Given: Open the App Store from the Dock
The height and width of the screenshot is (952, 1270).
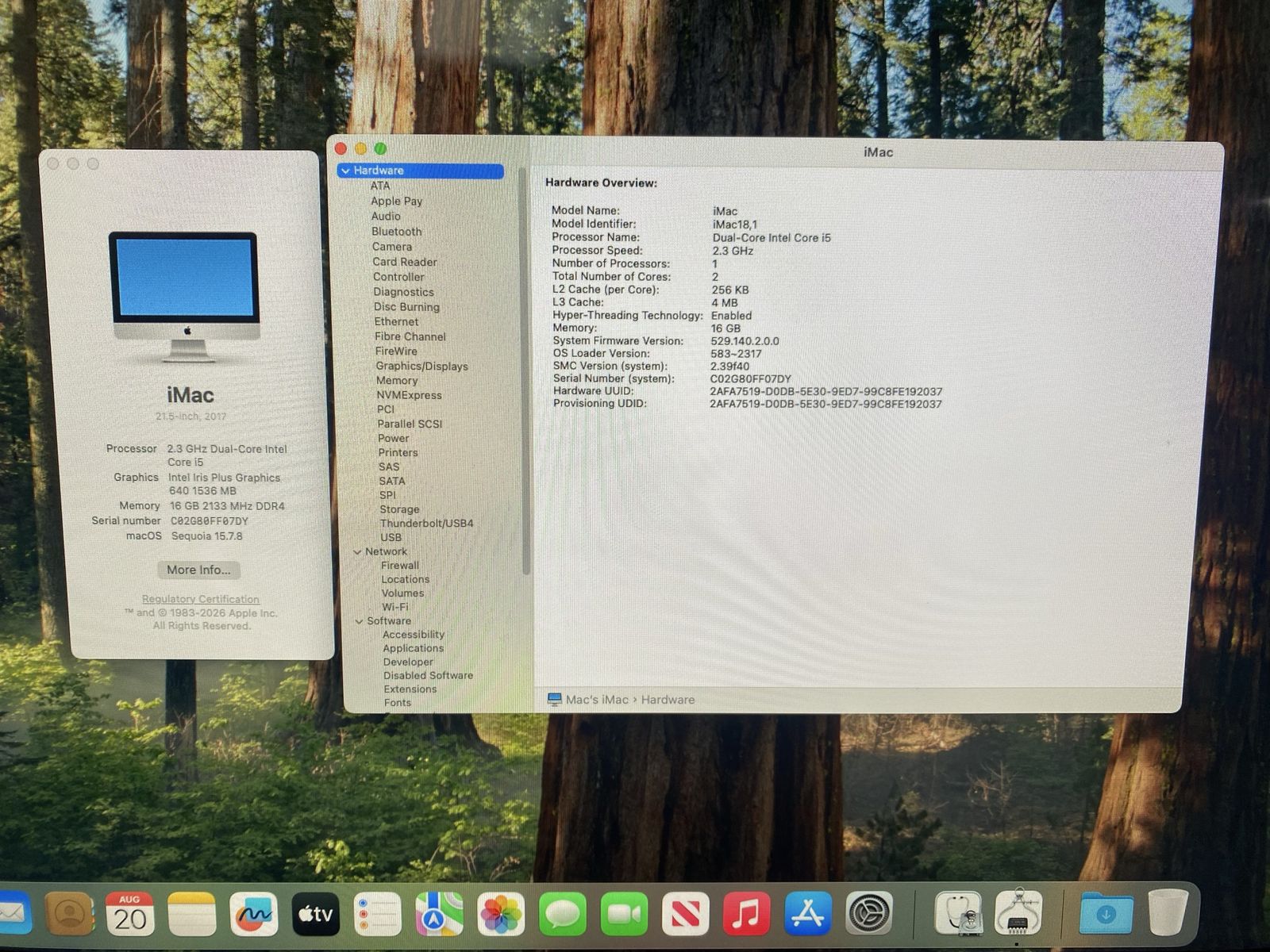Looking at the screenshot, I should tap(808, 914).
